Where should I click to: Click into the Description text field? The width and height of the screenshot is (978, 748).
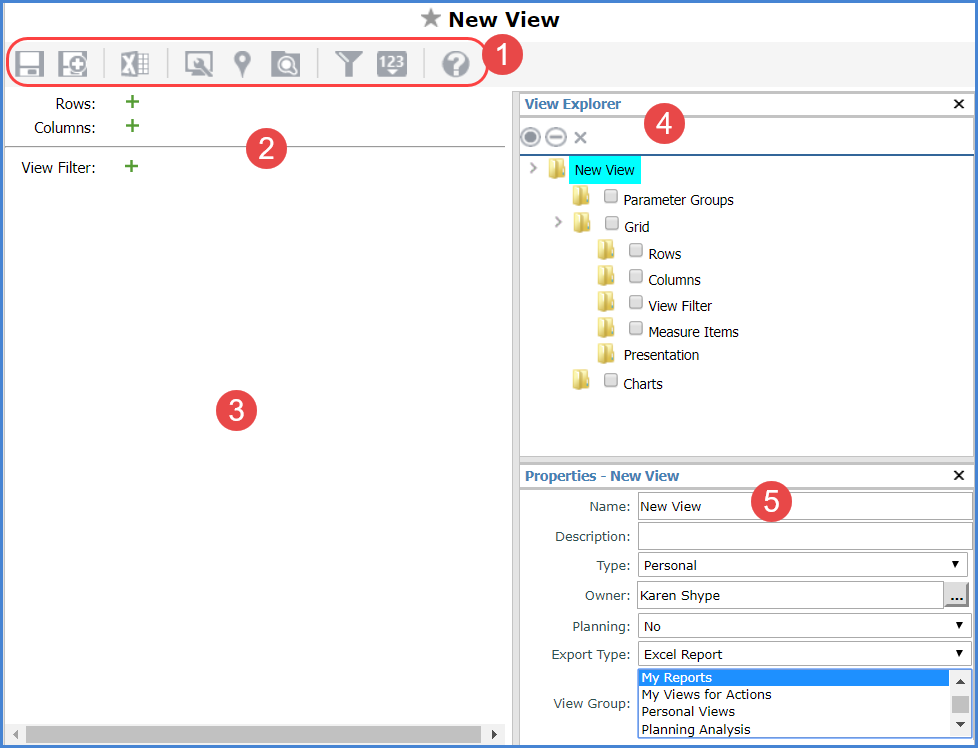pos(804,536)
